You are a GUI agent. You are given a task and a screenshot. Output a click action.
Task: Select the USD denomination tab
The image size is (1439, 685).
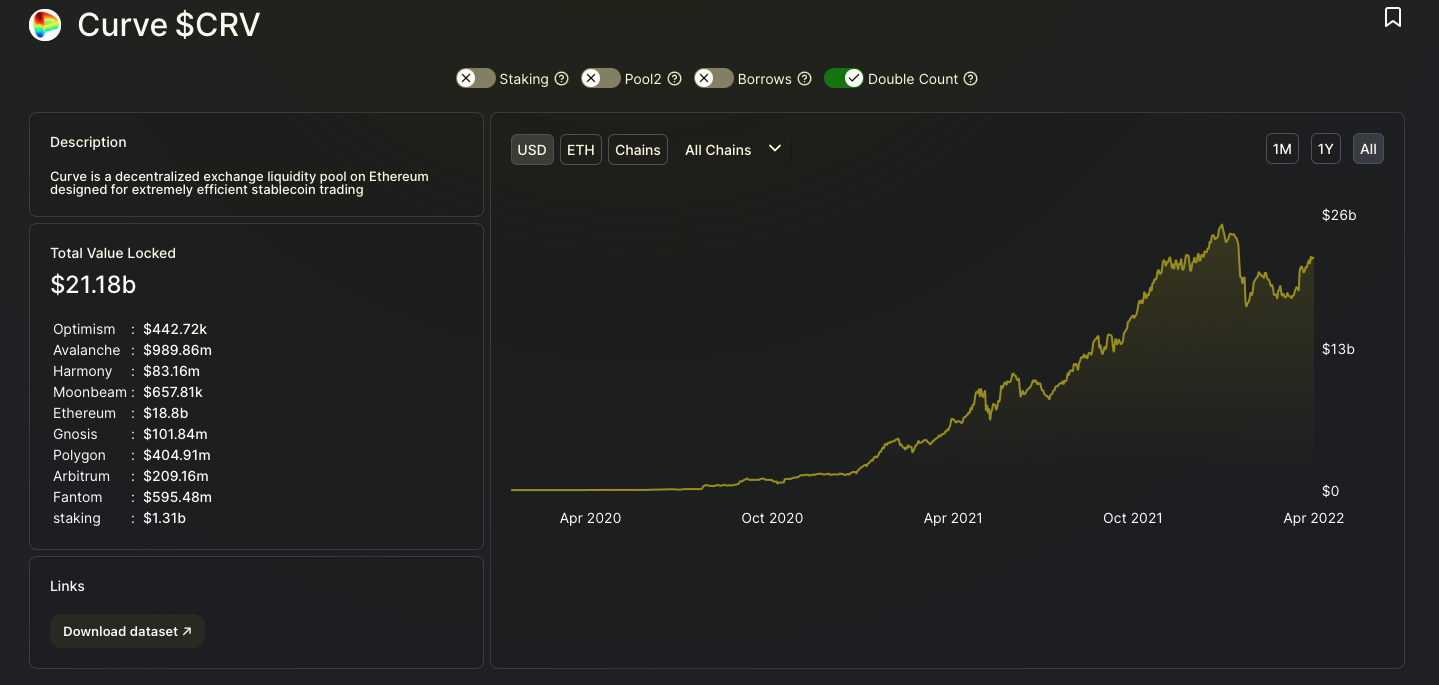[532, 149]
